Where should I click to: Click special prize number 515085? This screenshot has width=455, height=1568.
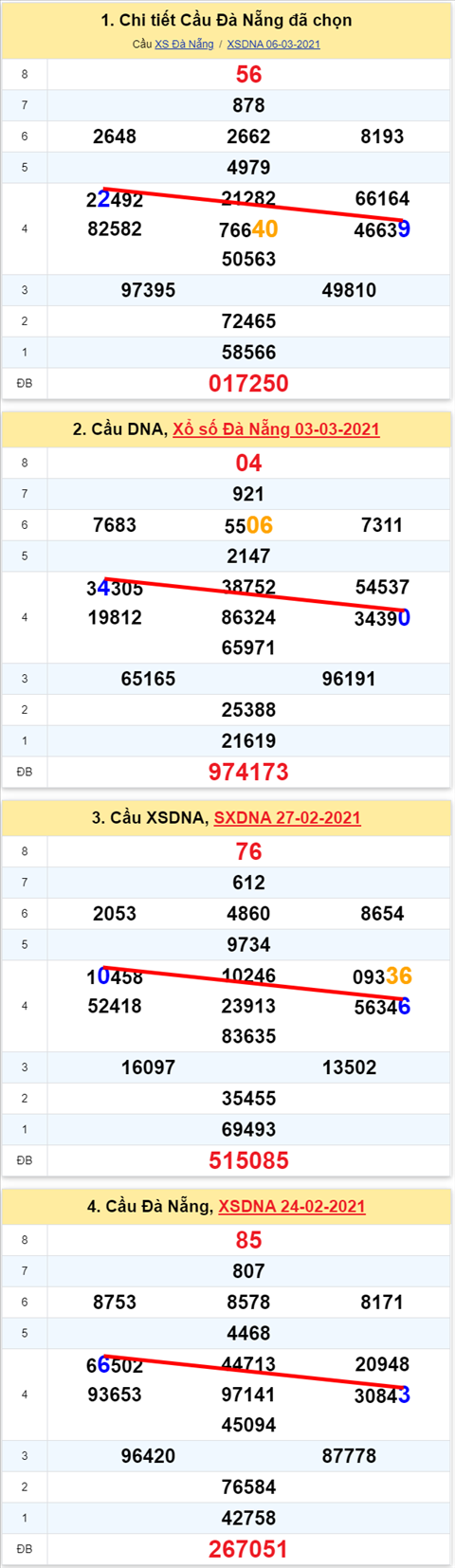[248, 1161]
